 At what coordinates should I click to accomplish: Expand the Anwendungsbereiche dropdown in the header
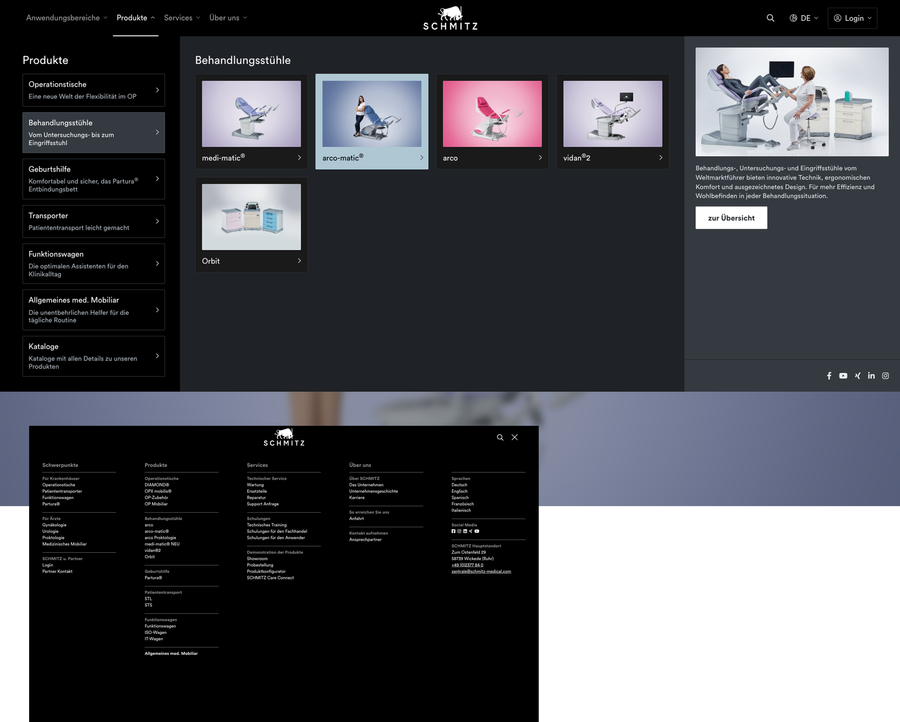pos(67,18)
